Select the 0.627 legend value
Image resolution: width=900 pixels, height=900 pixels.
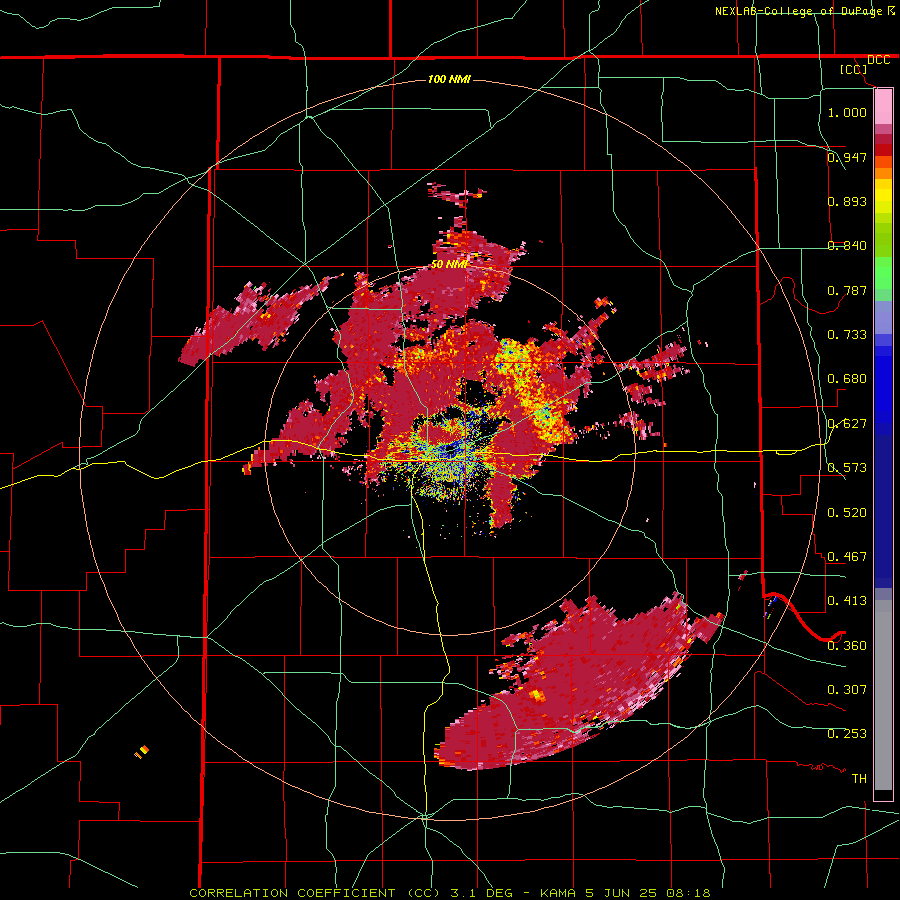pyautogui.click(x=847, y=424)
